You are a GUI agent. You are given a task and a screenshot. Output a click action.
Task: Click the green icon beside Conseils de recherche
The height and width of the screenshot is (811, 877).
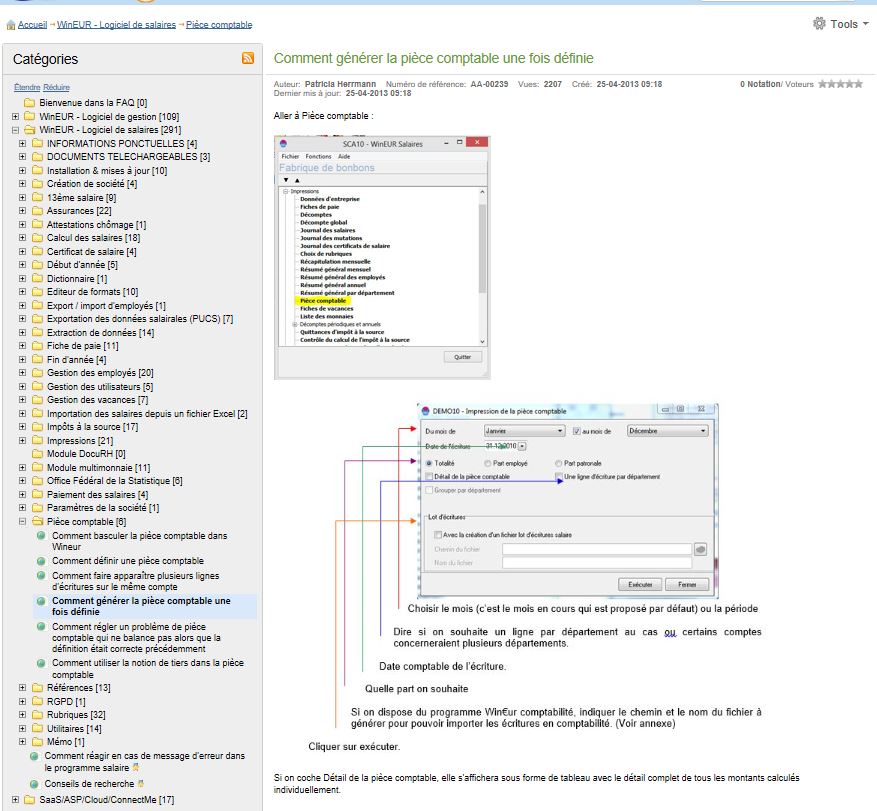click(34, 784)
